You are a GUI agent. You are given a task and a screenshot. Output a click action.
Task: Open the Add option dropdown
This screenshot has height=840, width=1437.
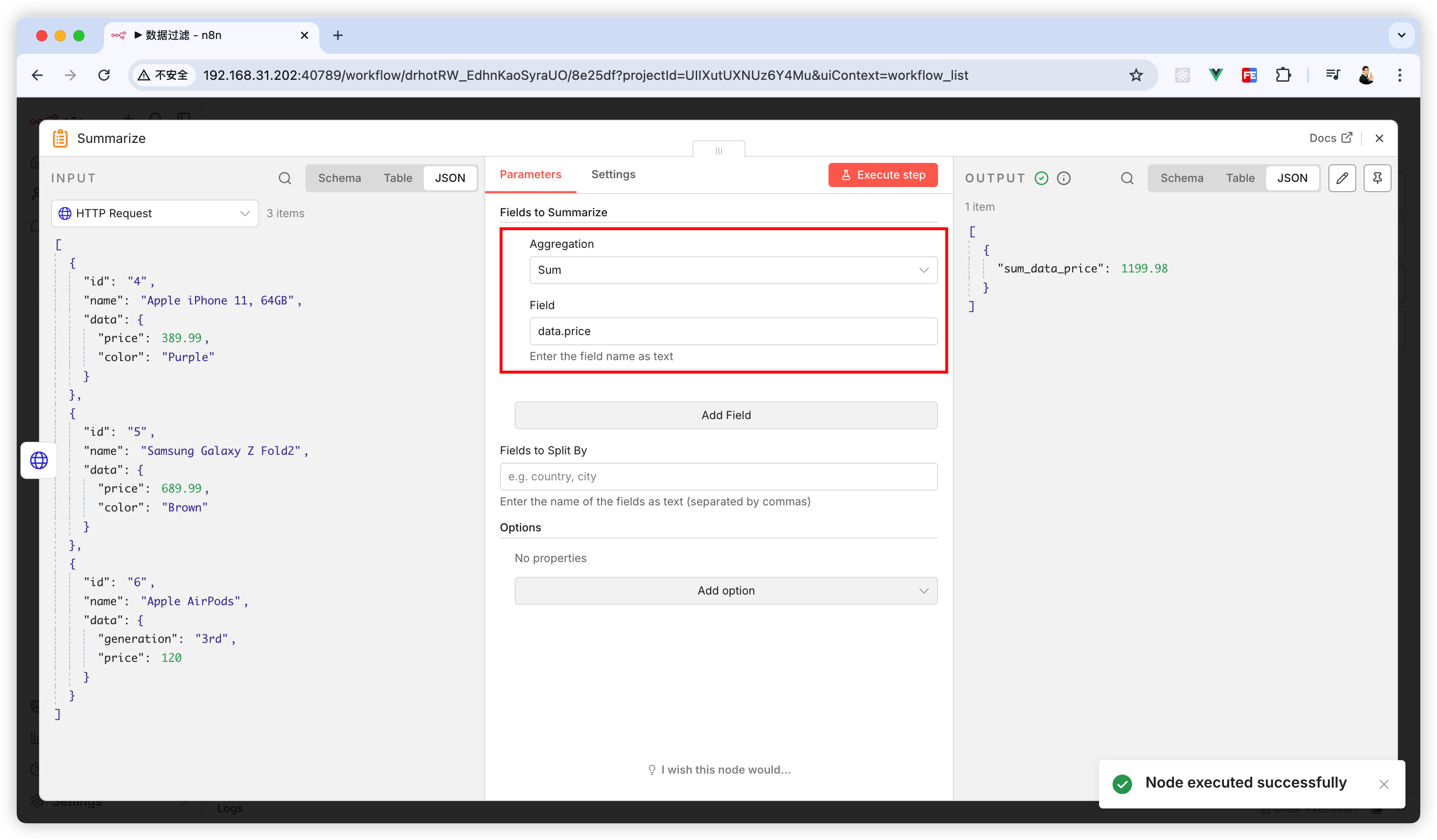725,591
